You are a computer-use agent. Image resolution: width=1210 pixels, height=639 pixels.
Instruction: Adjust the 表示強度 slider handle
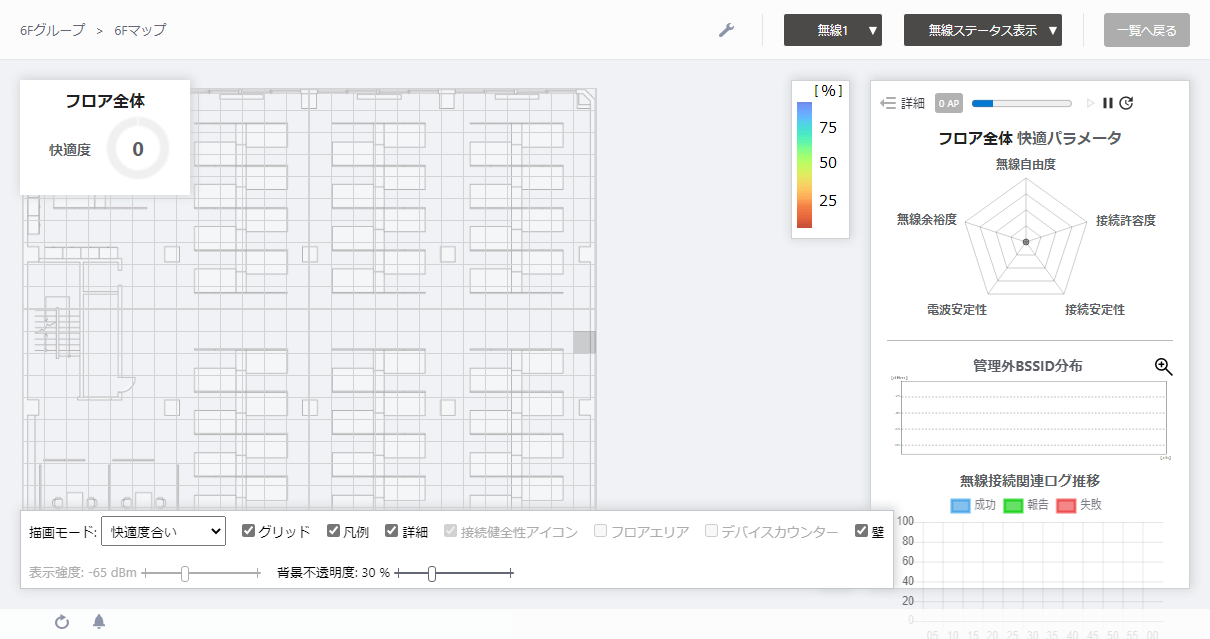pyautogui.click(x=185, y=573)
